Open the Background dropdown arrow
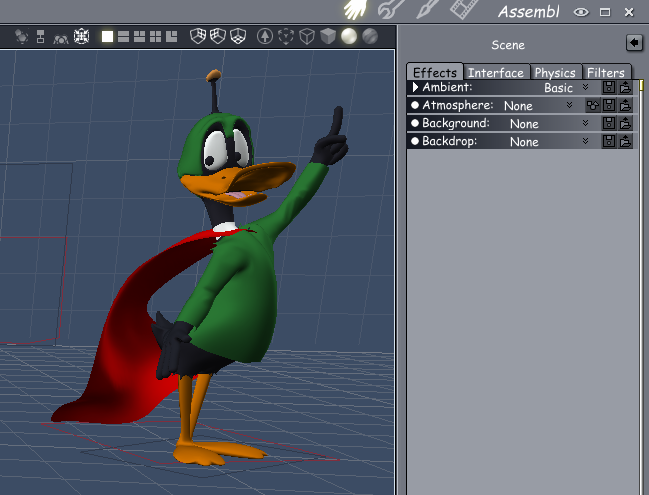Screen dimensions: 649x495 (585, 123)
